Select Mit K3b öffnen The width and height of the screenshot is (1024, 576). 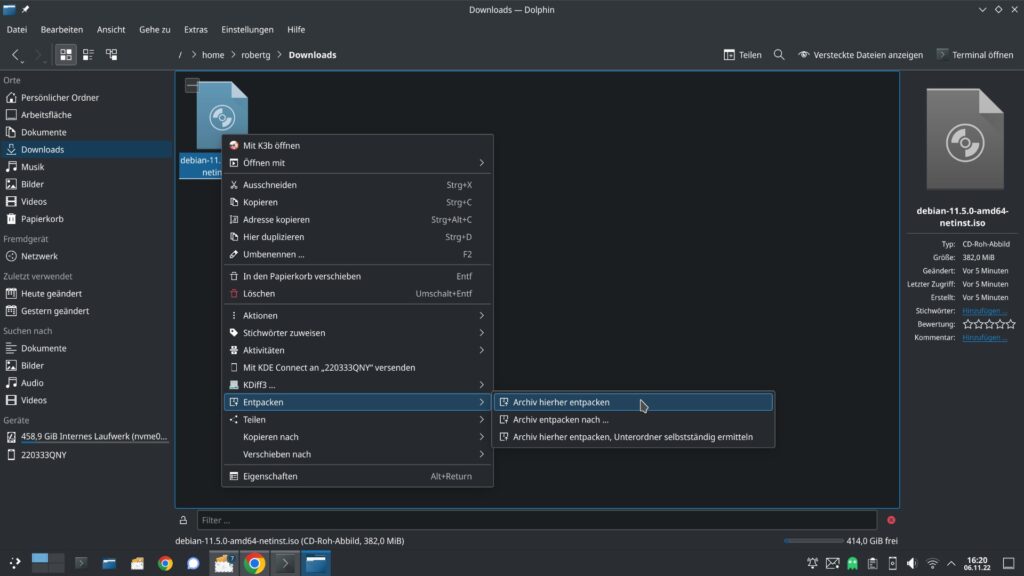[x=357, y=146]
